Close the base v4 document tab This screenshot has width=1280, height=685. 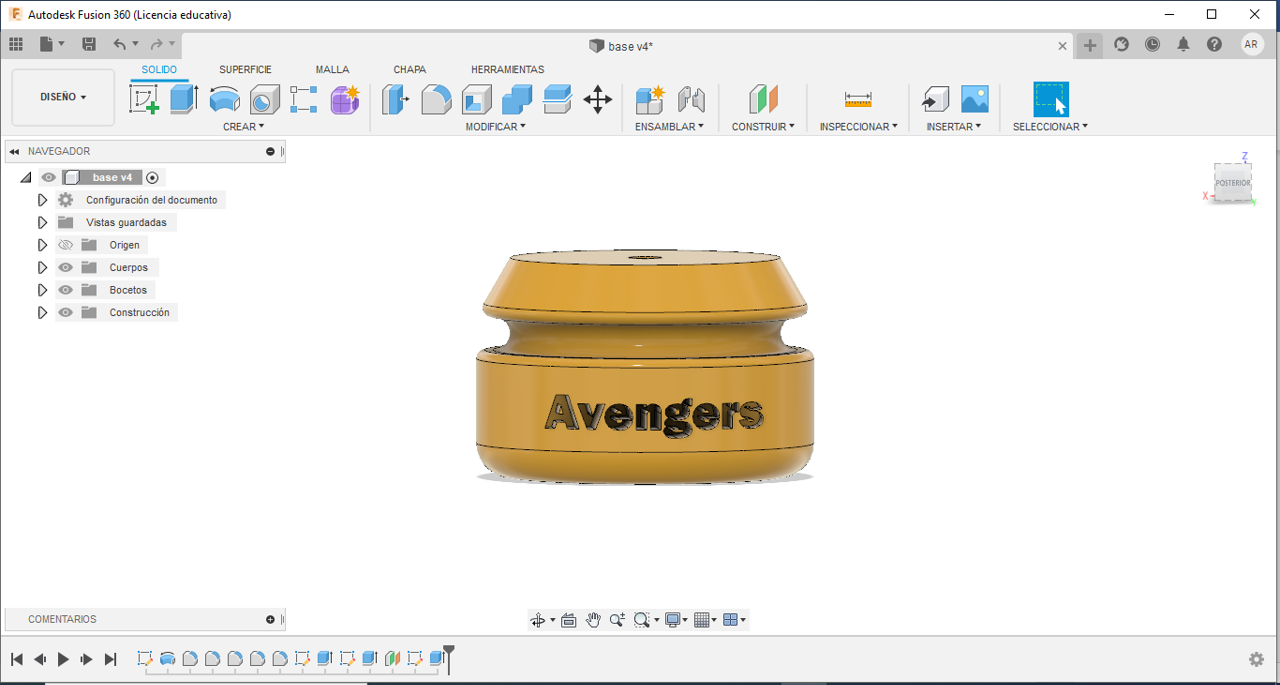[x=1063, y=46]
